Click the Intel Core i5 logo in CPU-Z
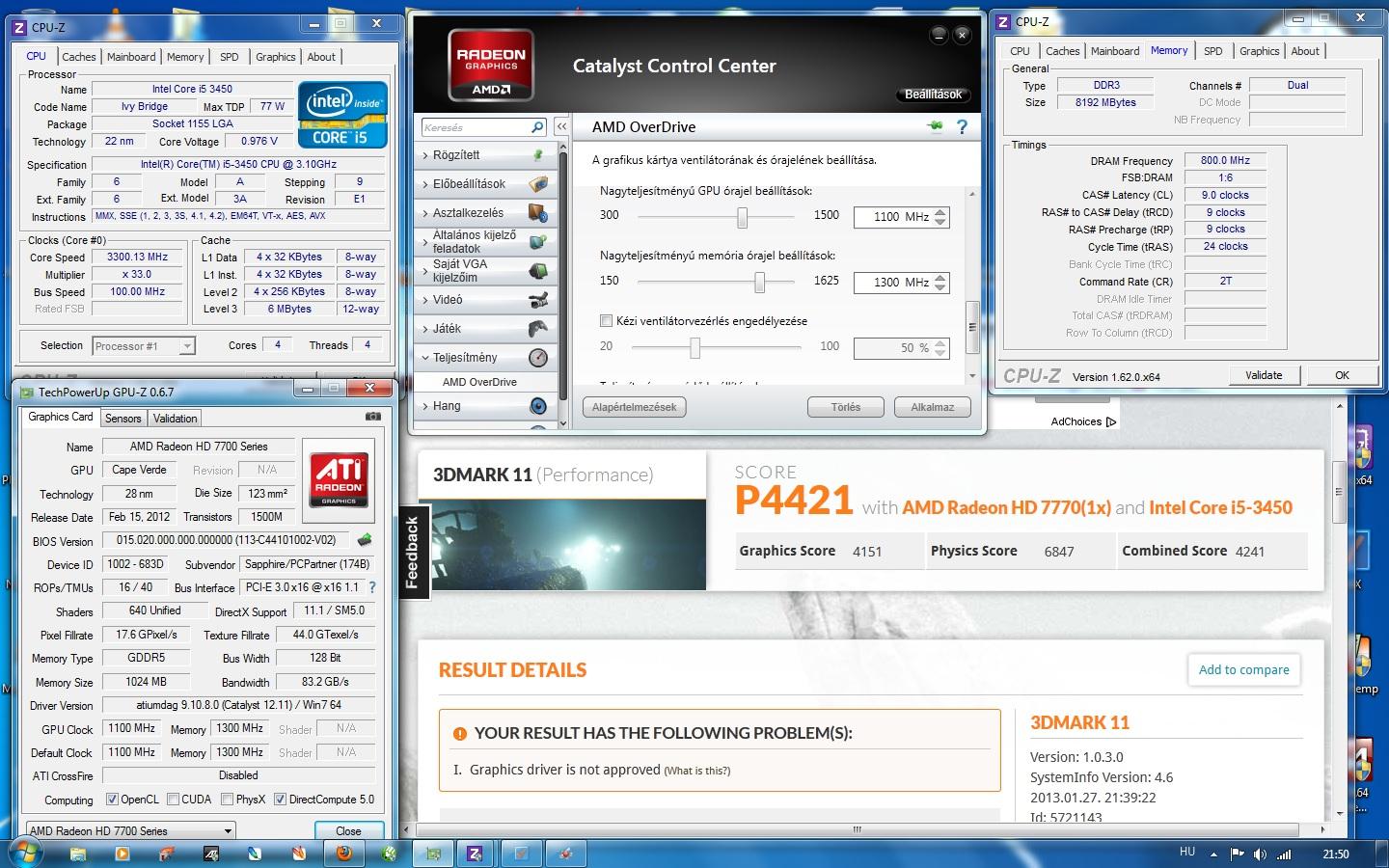Image resolution: width=1389 pixels, height=868 pixels. click(x=342, y=115)
